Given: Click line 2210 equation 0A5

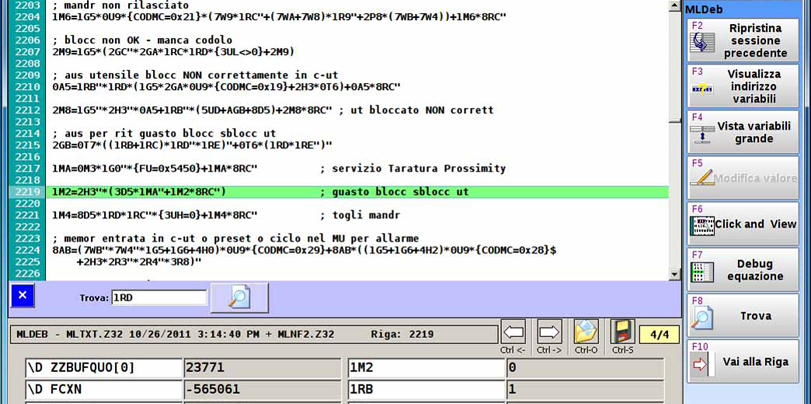Looking at the screenshot, I should (x=227, y=86).
